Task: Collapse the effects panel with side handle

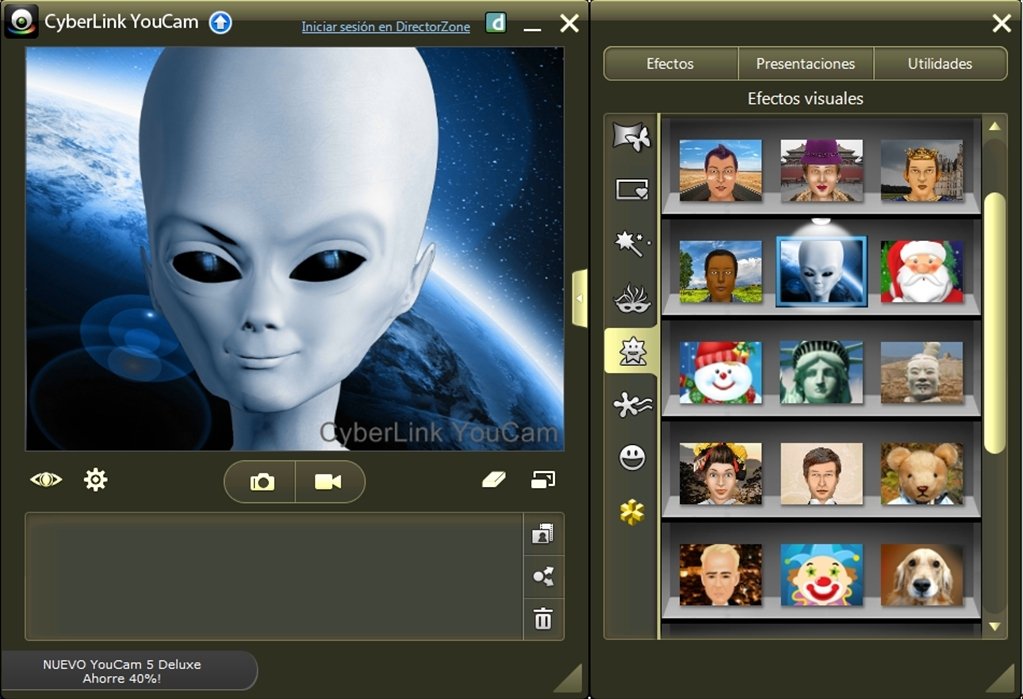Action: click(579, 298)
